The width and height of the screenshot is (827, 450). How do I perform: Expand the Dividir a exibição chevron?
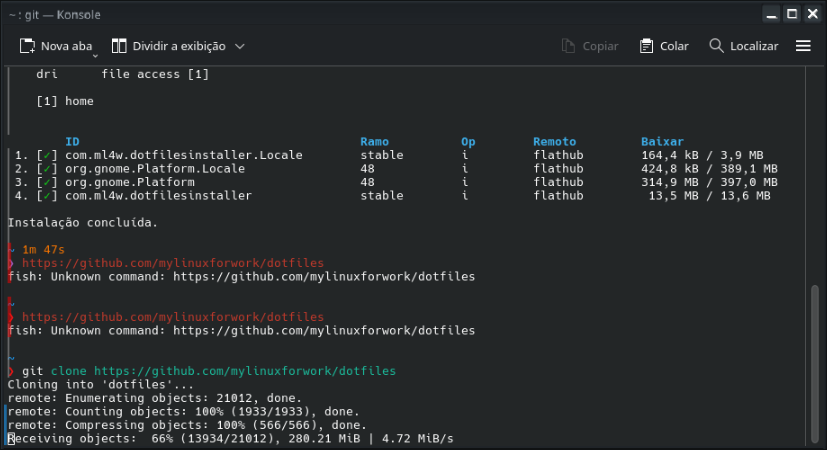240,46
